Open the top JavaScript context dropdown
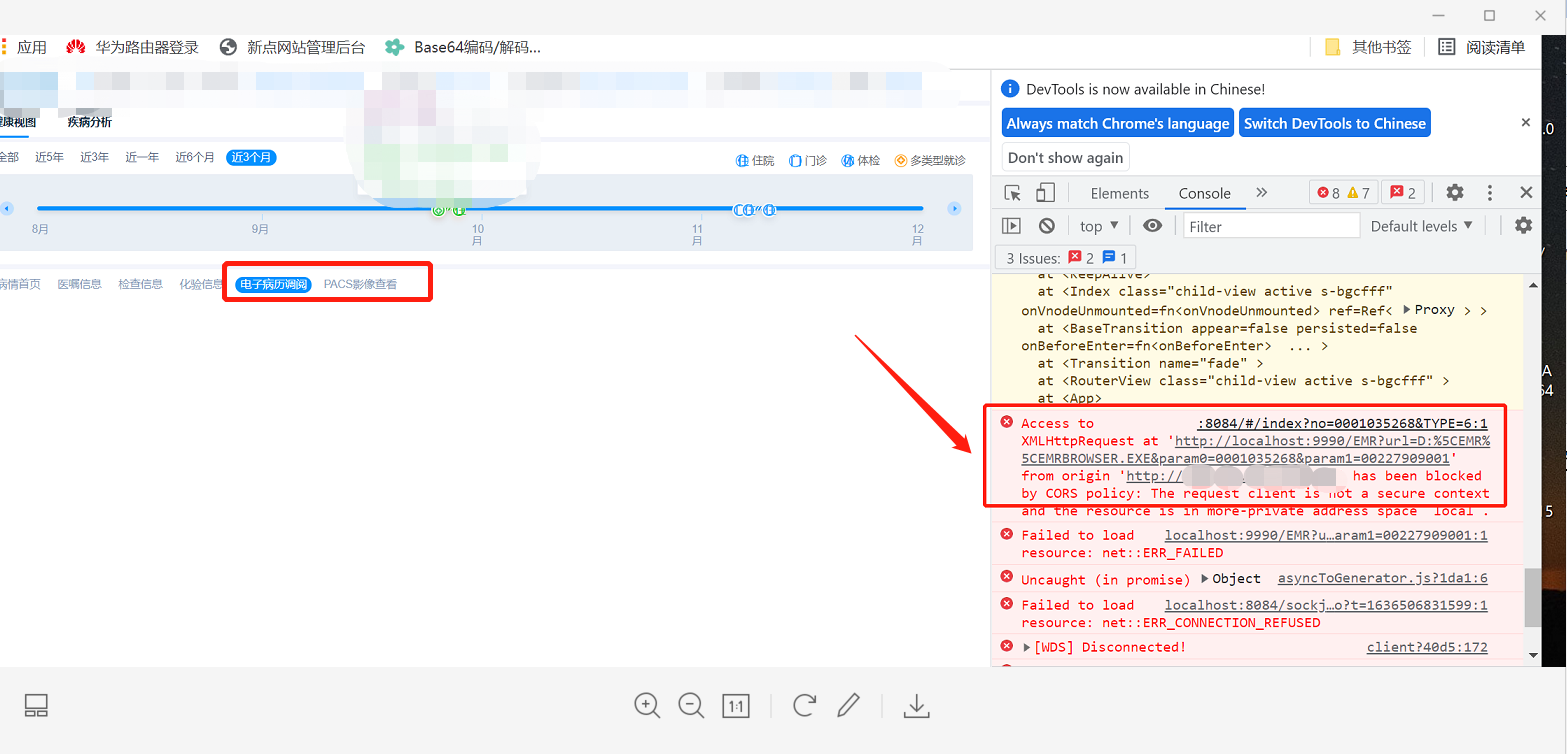Viewport: 1567px width, 754px height. coord(1099,226)
